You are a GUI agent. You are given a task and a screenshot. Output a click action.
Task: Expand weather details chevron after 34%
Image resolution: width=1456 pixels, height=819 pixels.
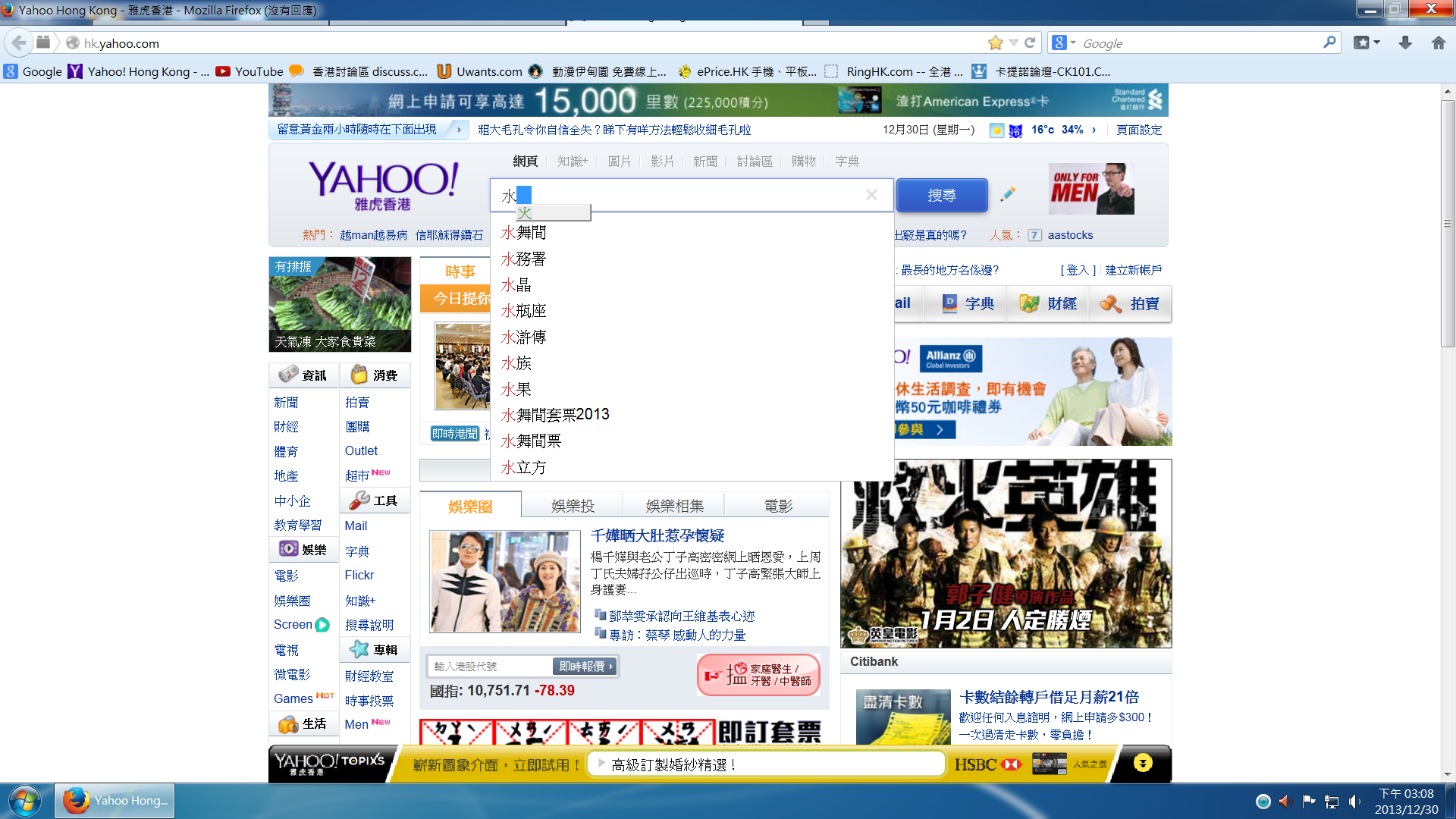(x=1094, y=130)
